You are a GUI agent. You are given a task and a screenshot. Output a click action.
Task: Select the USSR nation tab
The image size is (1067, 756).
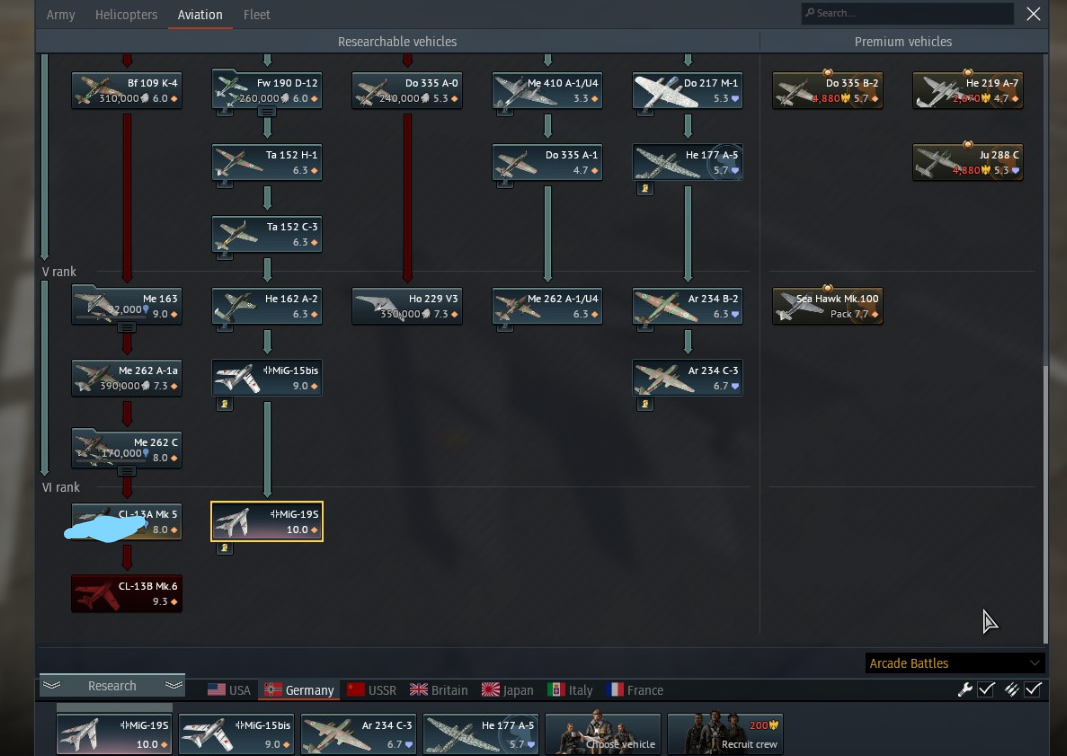coord(372,690)
